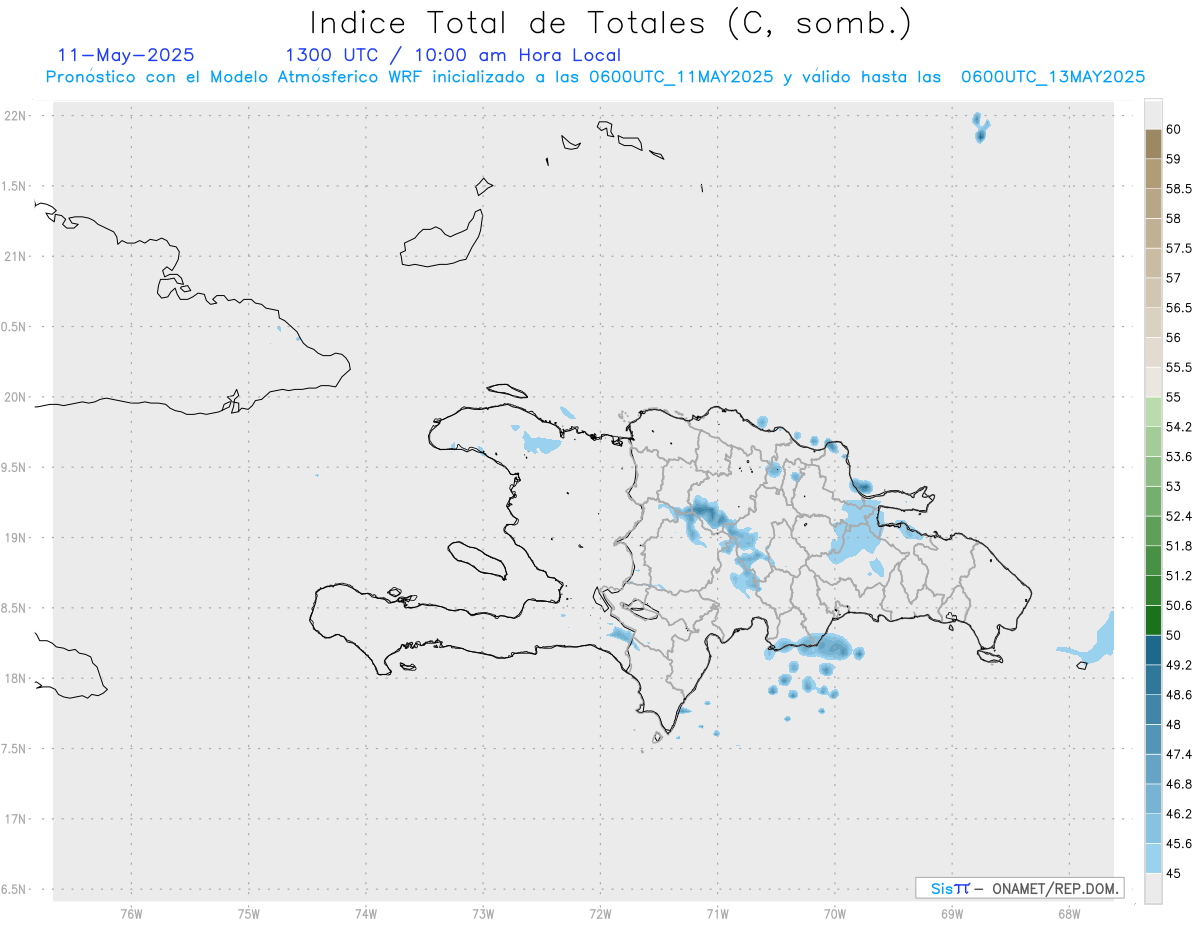Pick the light blue swatch between 45 and 45.6
Viewport: 1200px width, 927px height.
pyautogui.click(x=1153, y=858)
